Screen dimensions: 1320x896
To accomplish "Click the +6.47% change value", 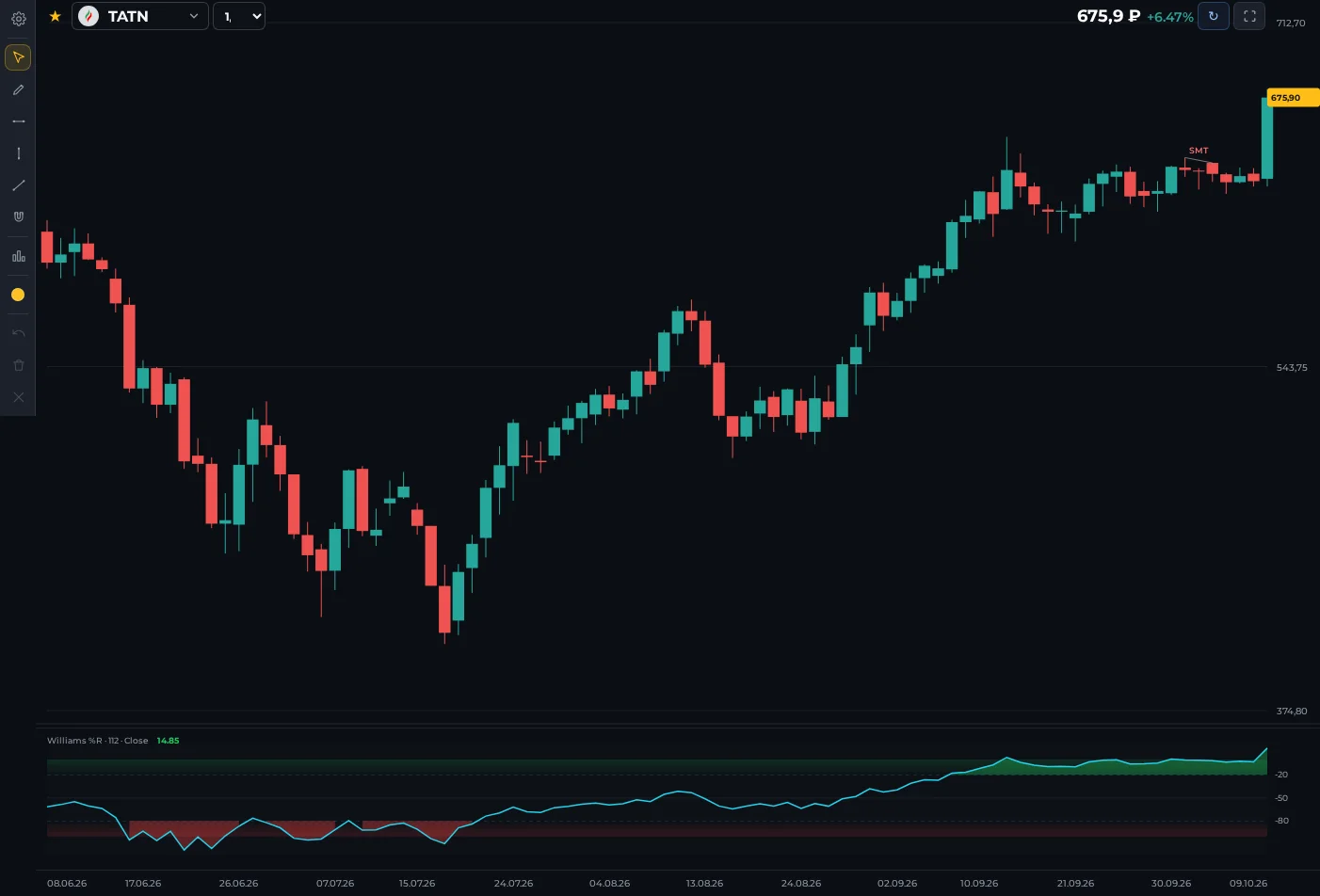I will point(1170,17).
